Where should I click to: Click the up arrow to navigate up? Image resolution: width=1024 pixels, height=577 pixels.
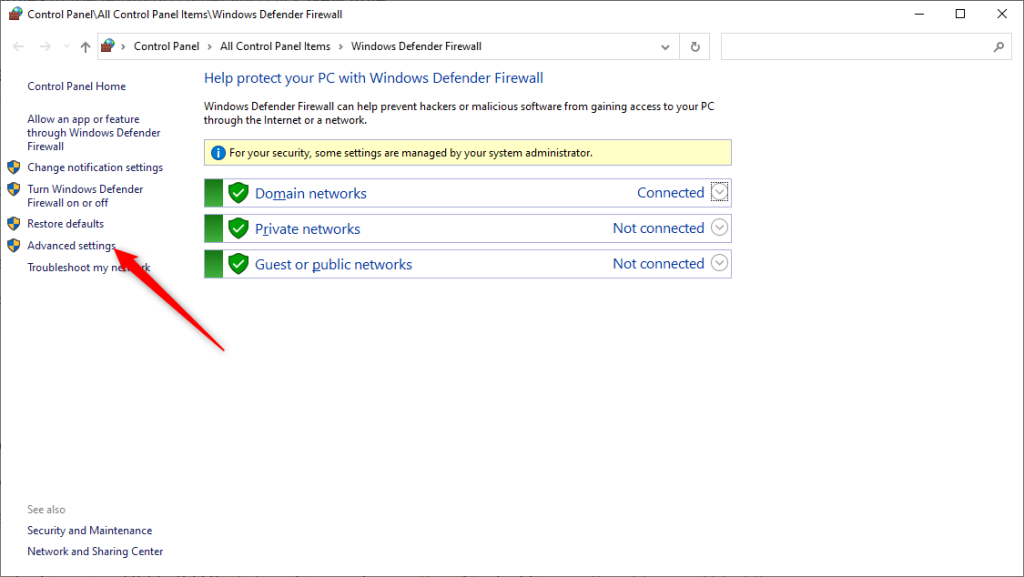pos(85,46)
